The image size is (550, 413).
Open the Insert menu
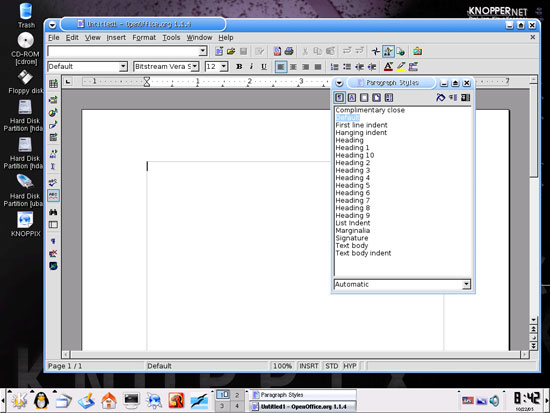pyautogui.click(x=116, y=38)
